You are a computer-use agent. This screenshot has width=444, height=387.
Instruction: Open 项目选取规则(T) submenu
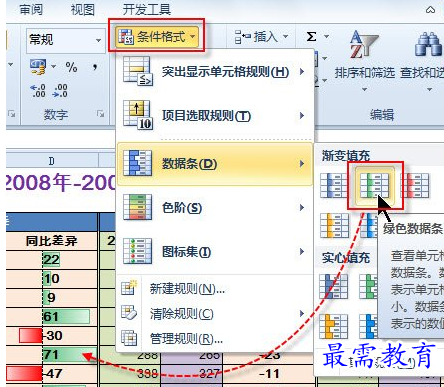click(214, 116)
